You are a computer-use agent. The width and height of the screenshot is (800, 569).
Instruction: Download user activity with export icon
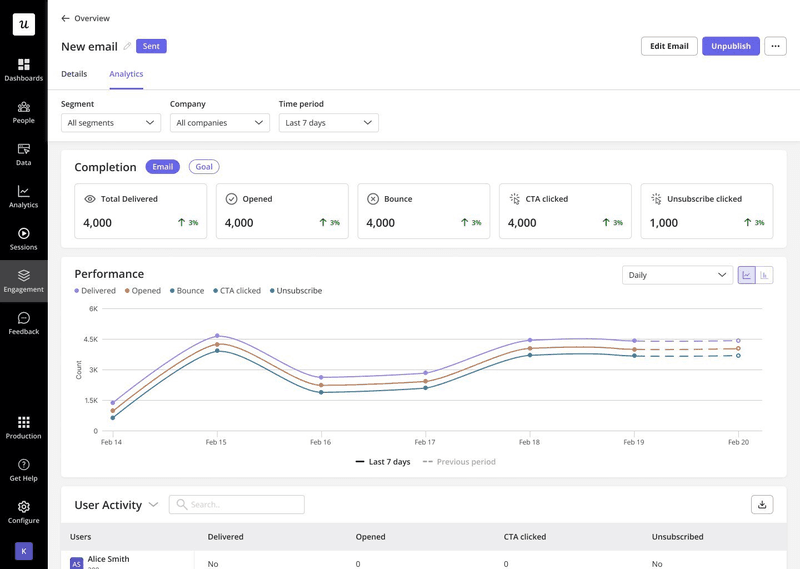coord(762,505)
